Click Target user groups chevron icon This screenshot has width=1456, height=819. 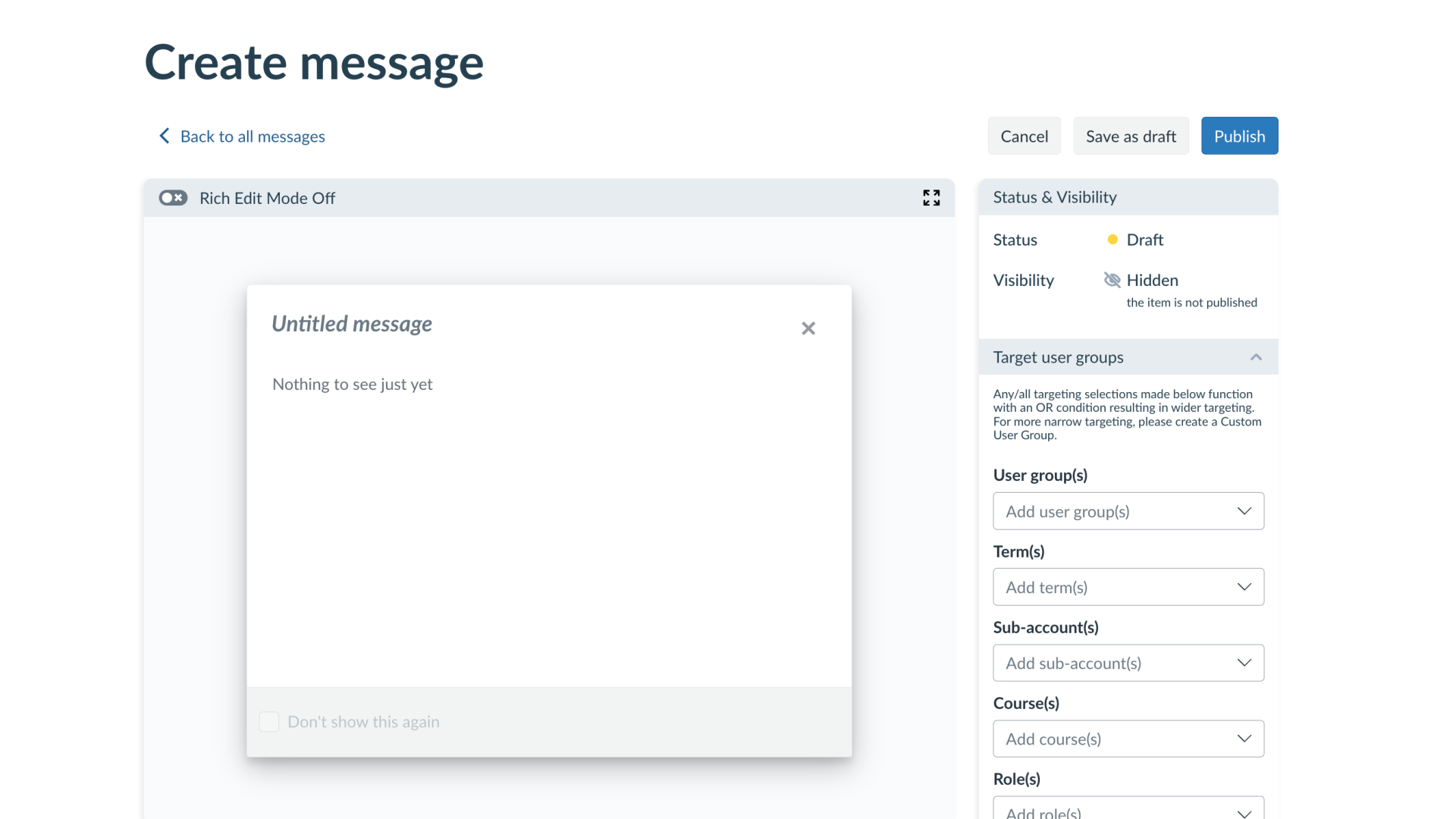tap(1256, 357)
